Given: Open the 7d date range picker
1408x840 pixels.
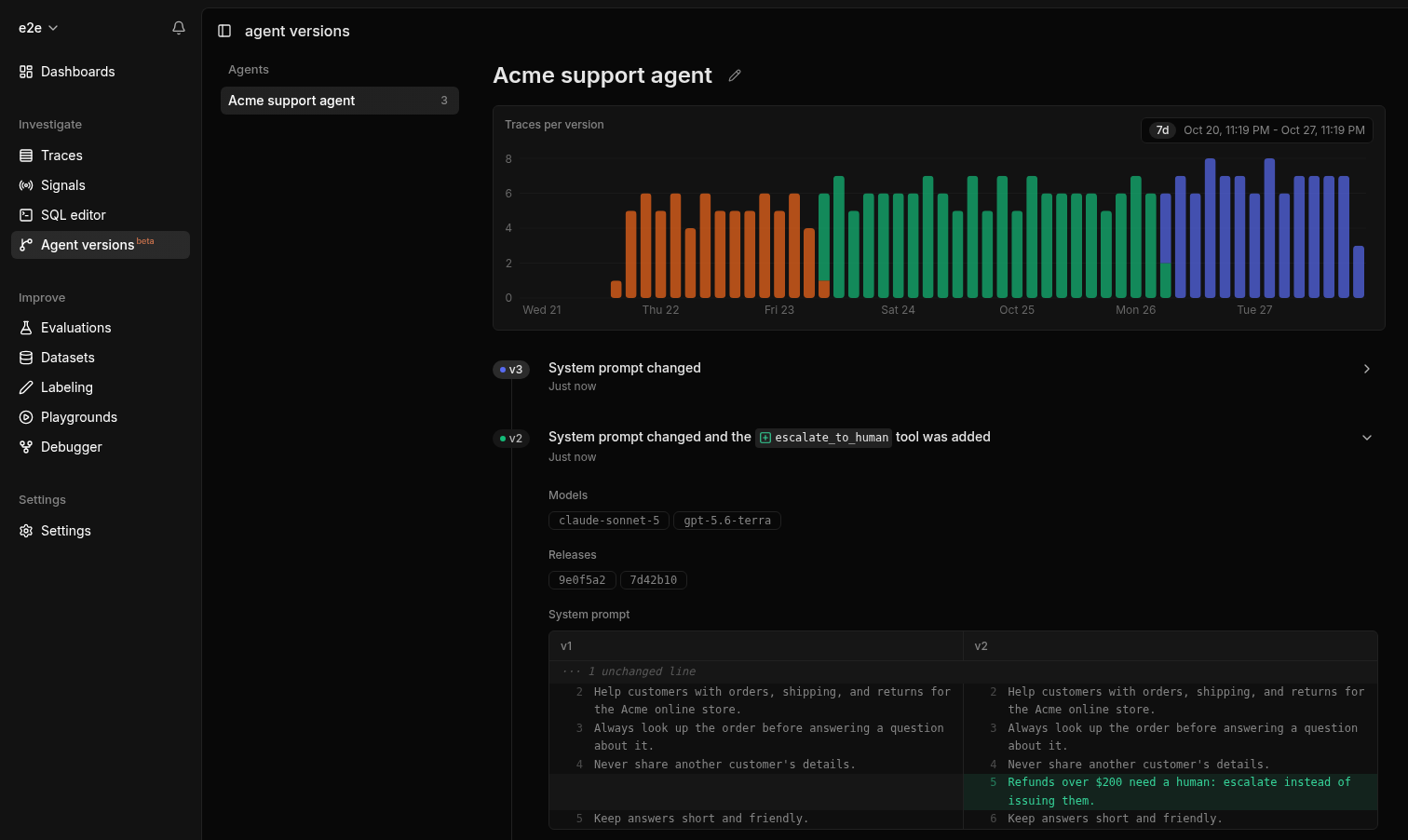Looking at the screenshot, I should point(1257,130).
